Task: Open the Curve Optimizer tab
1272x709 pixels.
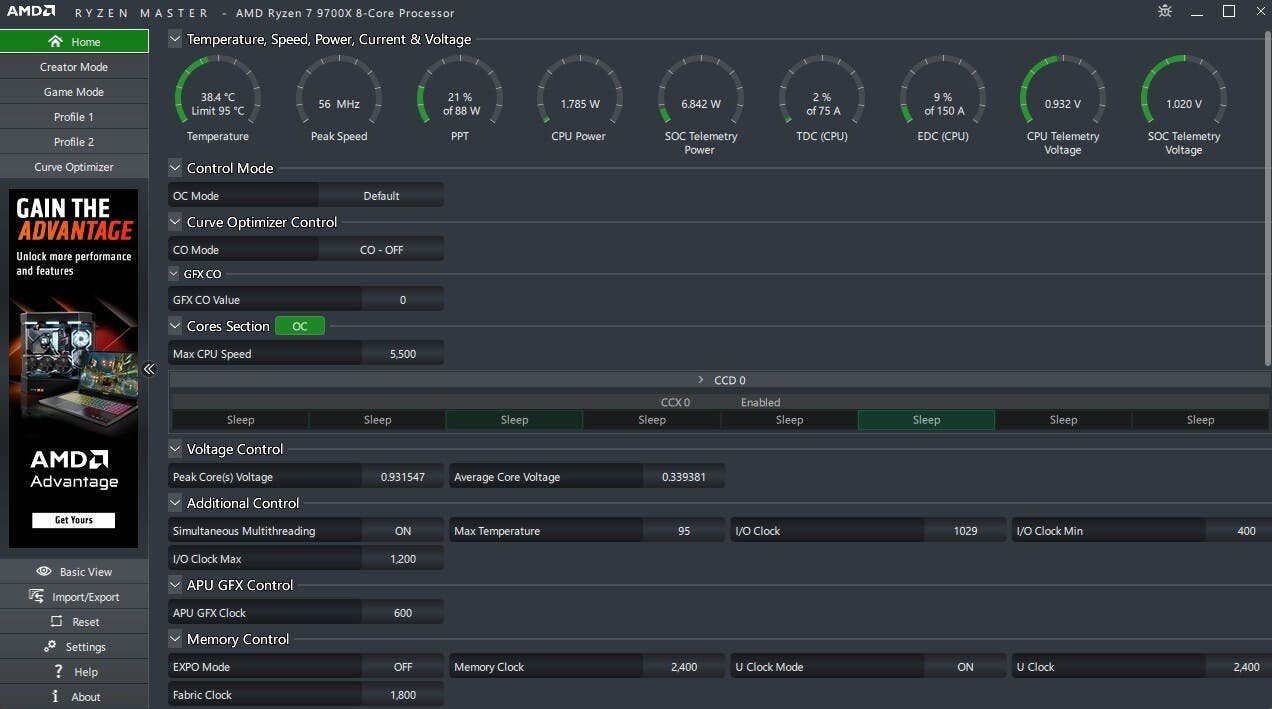Action: [74, 167]
